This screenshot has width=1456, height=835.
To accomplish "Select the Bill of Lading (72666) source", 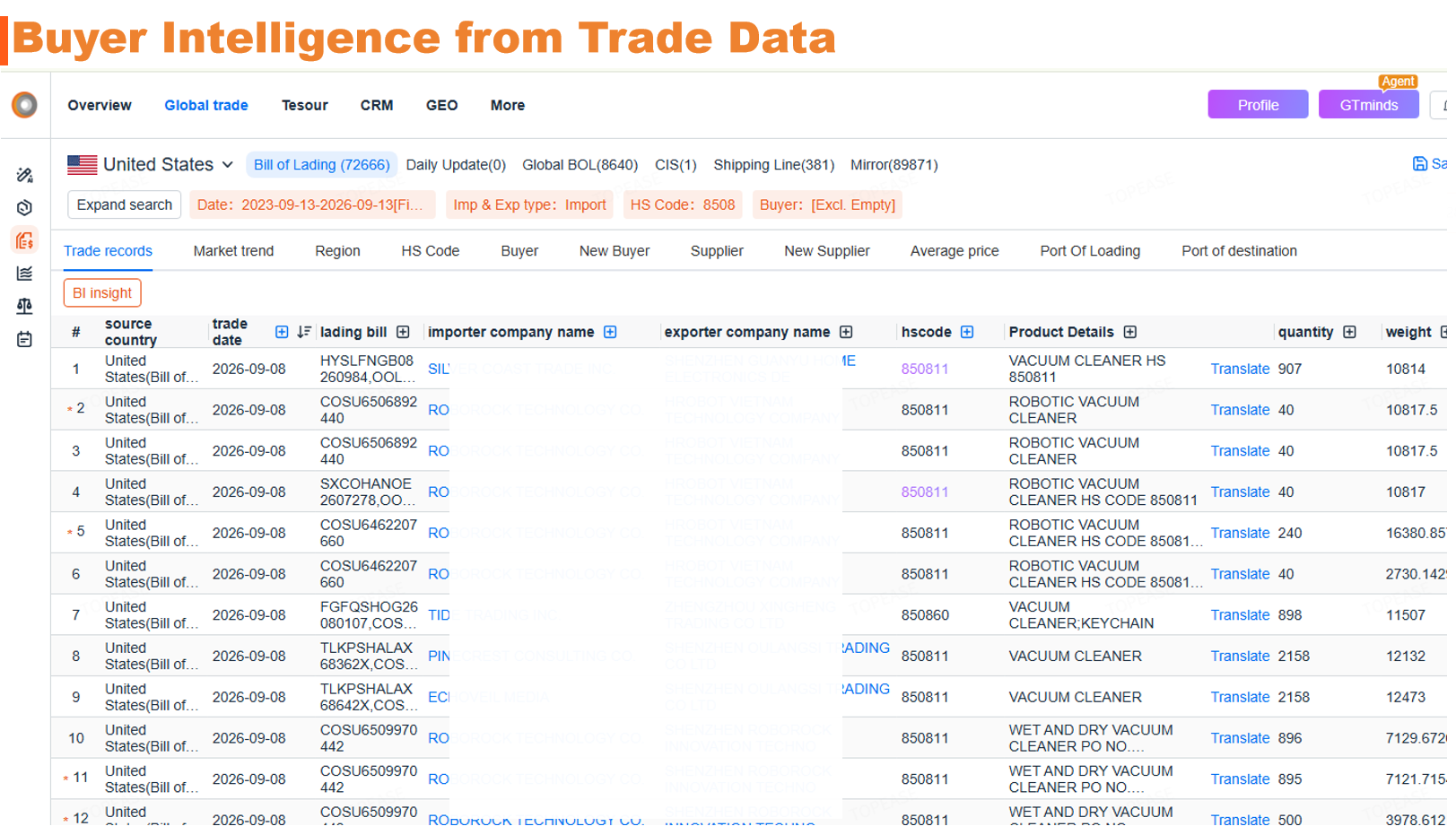I will [321, 165].
